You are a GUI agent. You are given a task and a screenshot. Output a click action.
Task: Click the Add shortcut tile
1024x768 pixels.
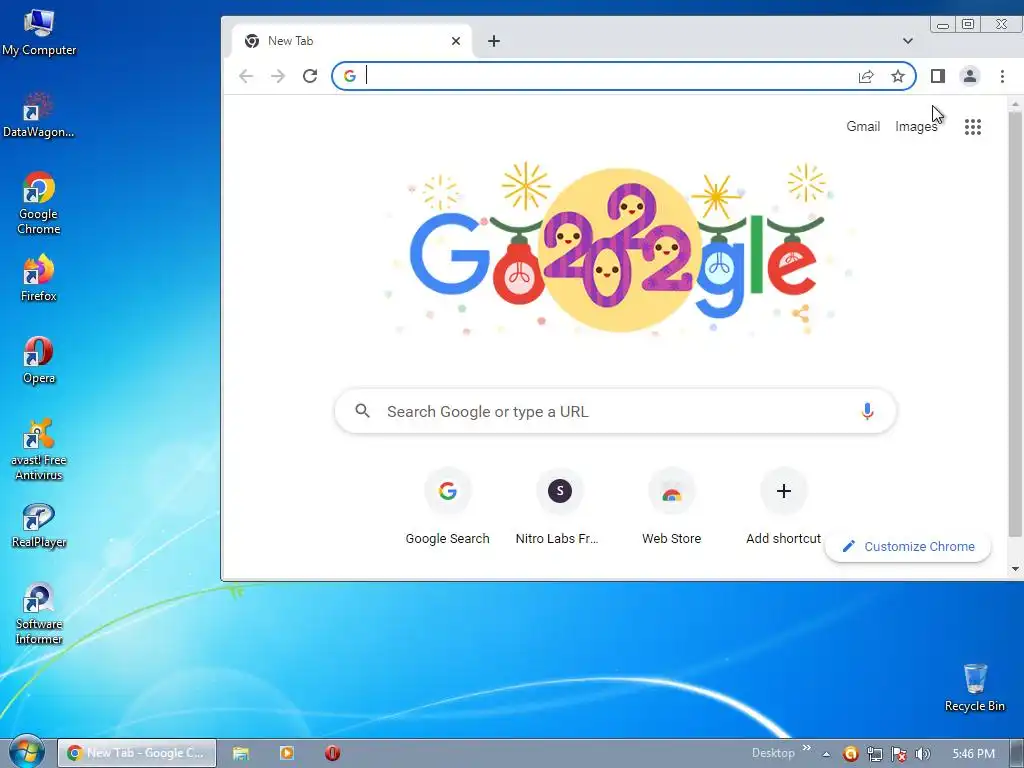pyautogui.click(x=784, y=508)
